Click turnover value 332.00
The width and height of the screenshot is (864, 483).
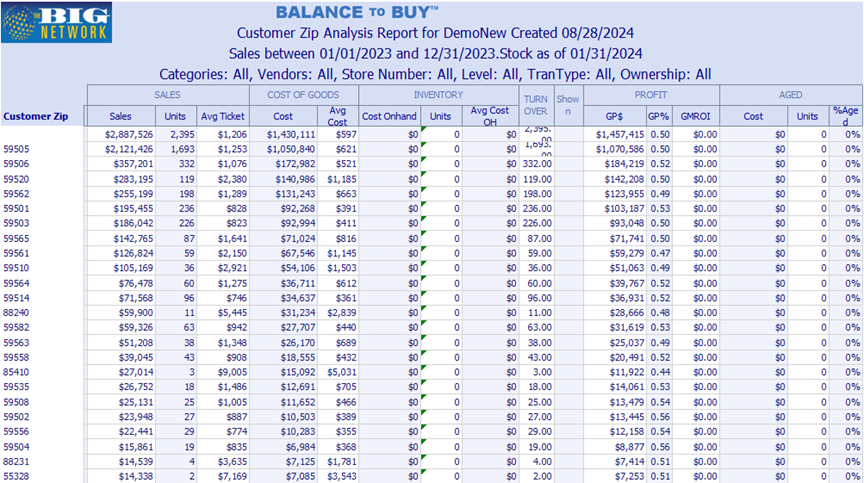pyautogui.click(x=537, y=164)
